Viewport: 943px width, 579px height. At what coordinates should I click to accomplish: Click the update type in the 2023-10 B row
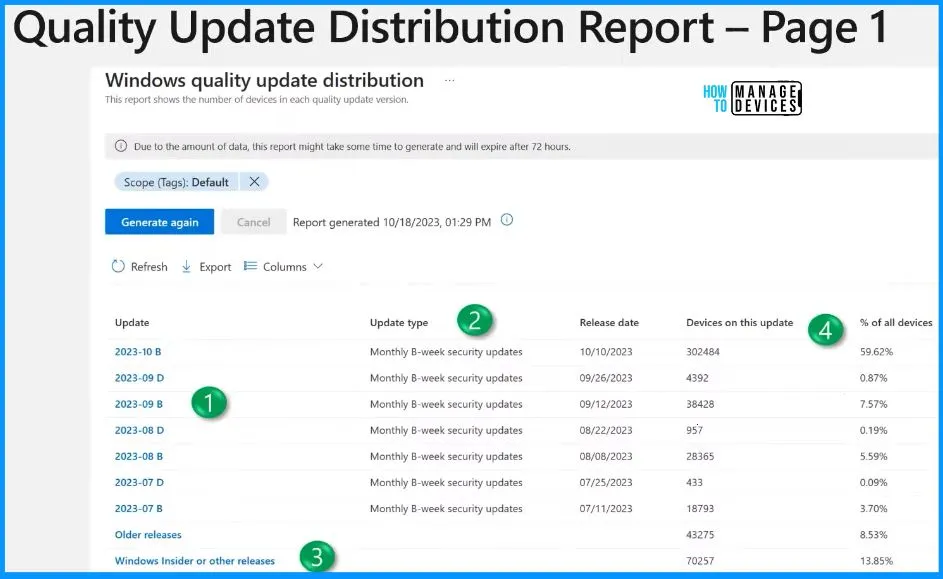(446, 352)
